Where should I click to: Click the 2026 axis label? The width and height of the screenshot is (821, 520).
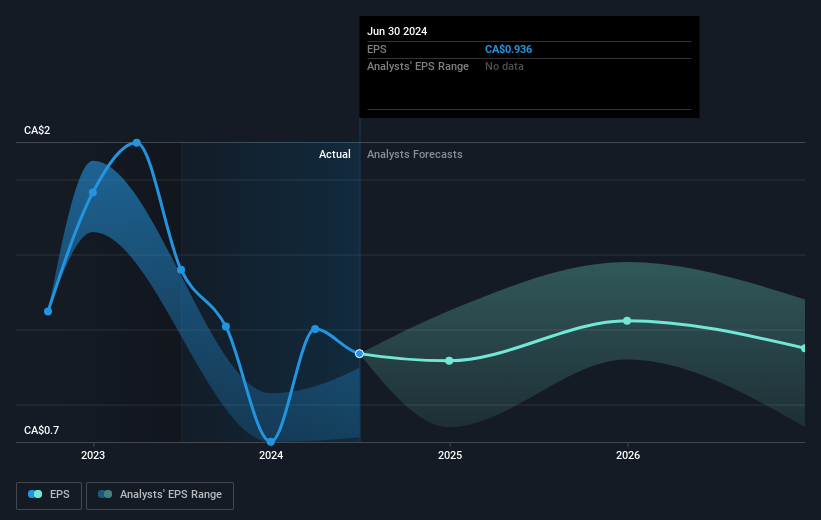pyautogui.click(x=628, y=456)
